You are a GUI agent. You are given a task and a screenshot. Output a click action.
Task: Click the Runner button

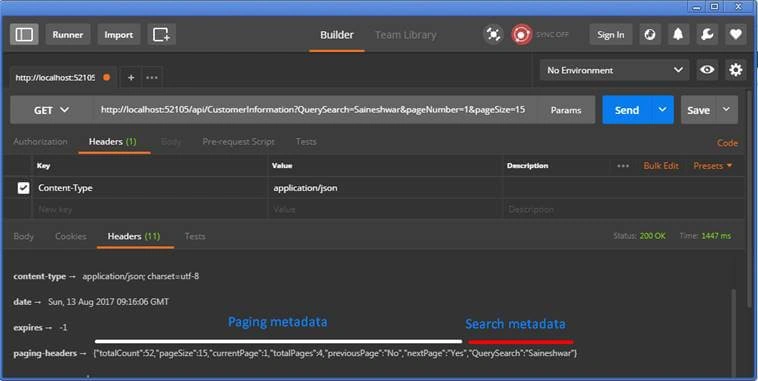click(x=68, y=35)
